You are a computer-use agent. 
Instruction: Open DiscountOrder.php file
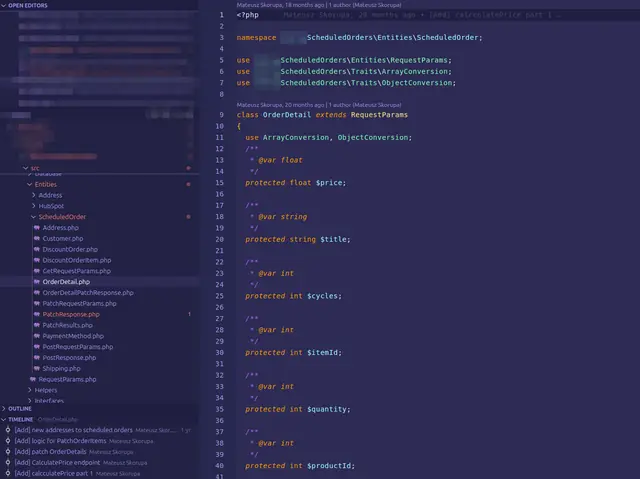click(x=70, y=249)
